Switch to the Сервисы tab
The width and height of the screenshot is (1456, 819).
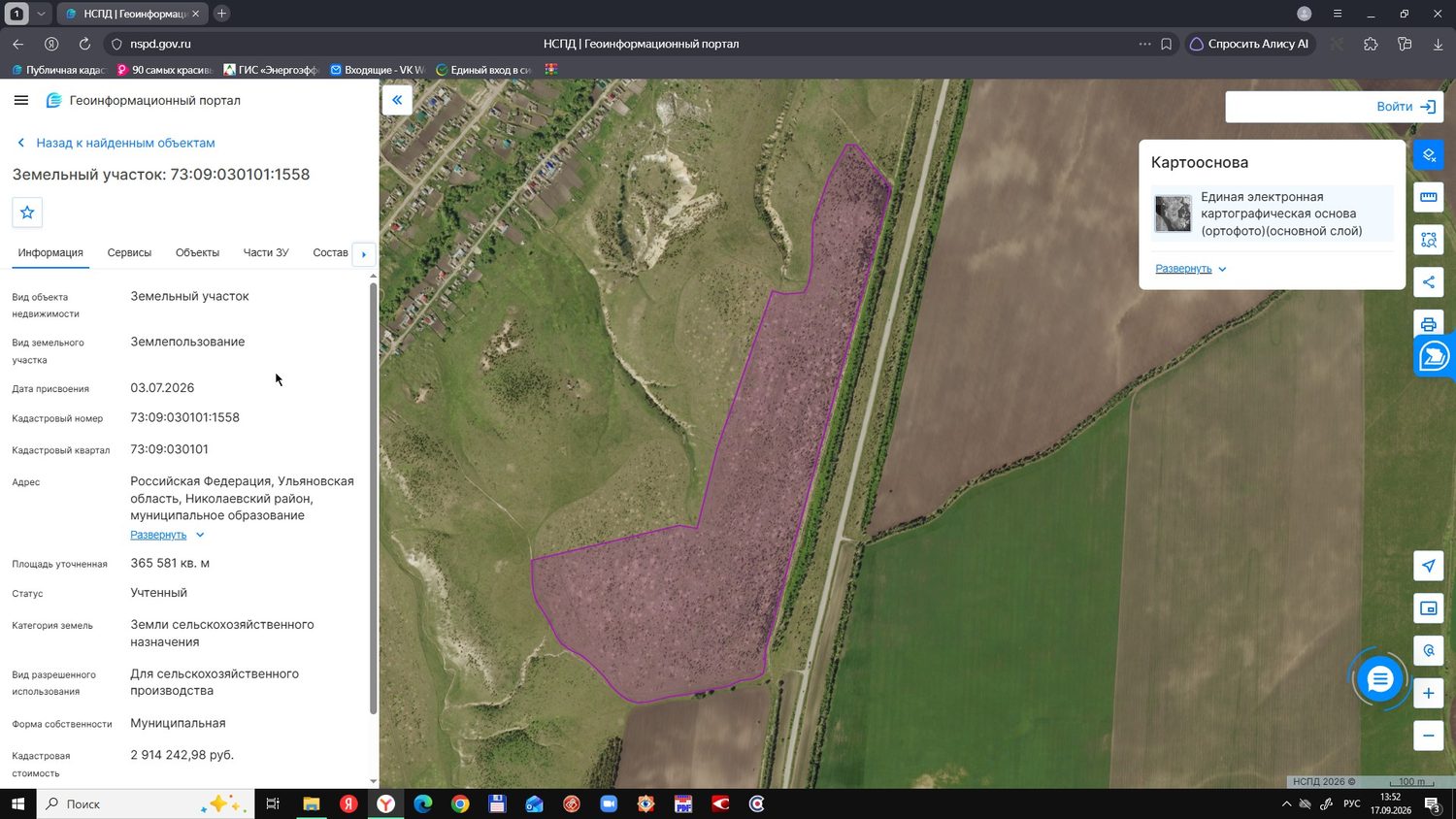[129, 252]
